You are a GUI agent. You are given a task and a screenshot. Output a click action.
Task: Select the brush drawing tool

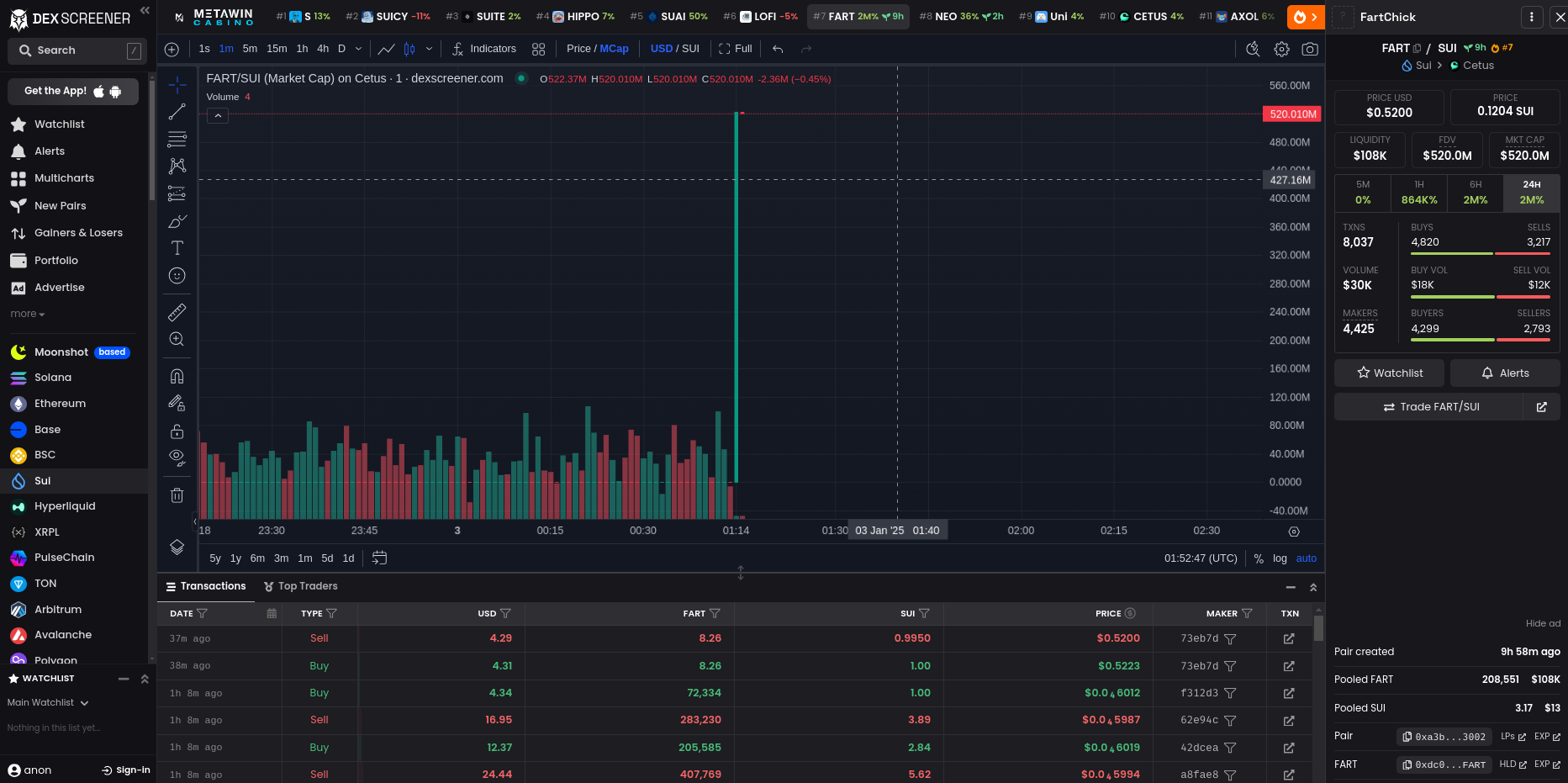(x=177, y=221)
